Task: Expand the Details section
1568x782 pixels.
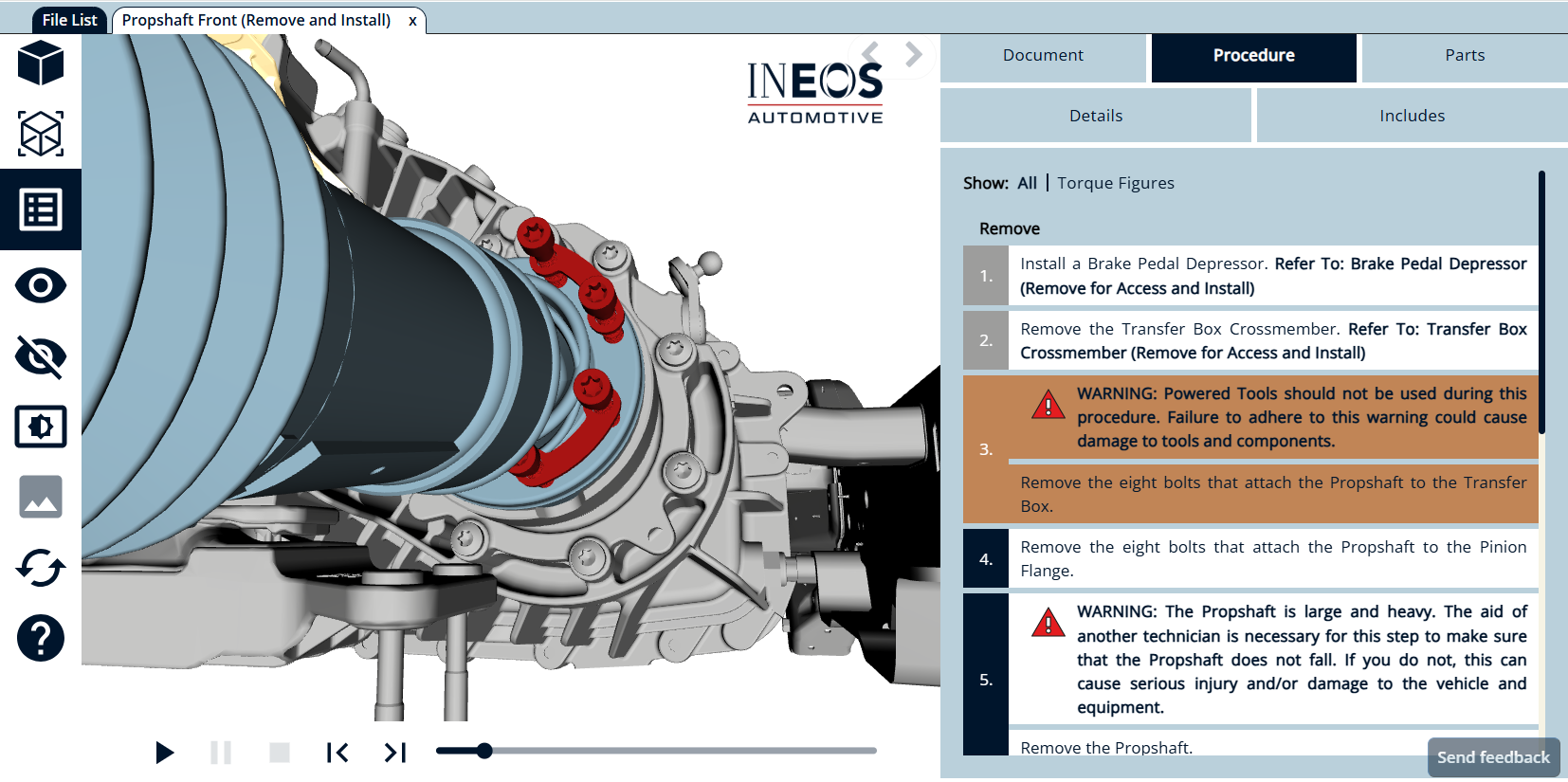Action: pos(1095,116)
